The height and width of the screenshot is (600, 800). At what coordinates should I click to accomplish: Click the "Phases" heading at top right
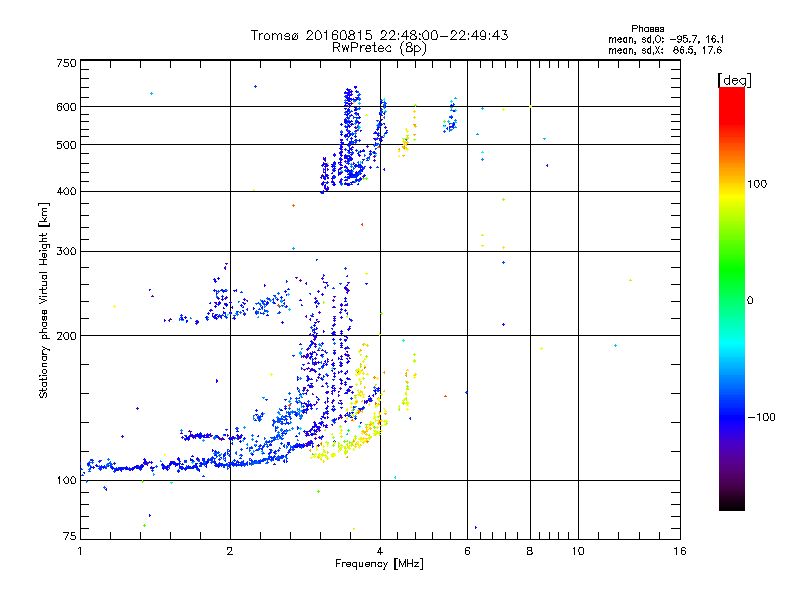[x=647, y=29]
